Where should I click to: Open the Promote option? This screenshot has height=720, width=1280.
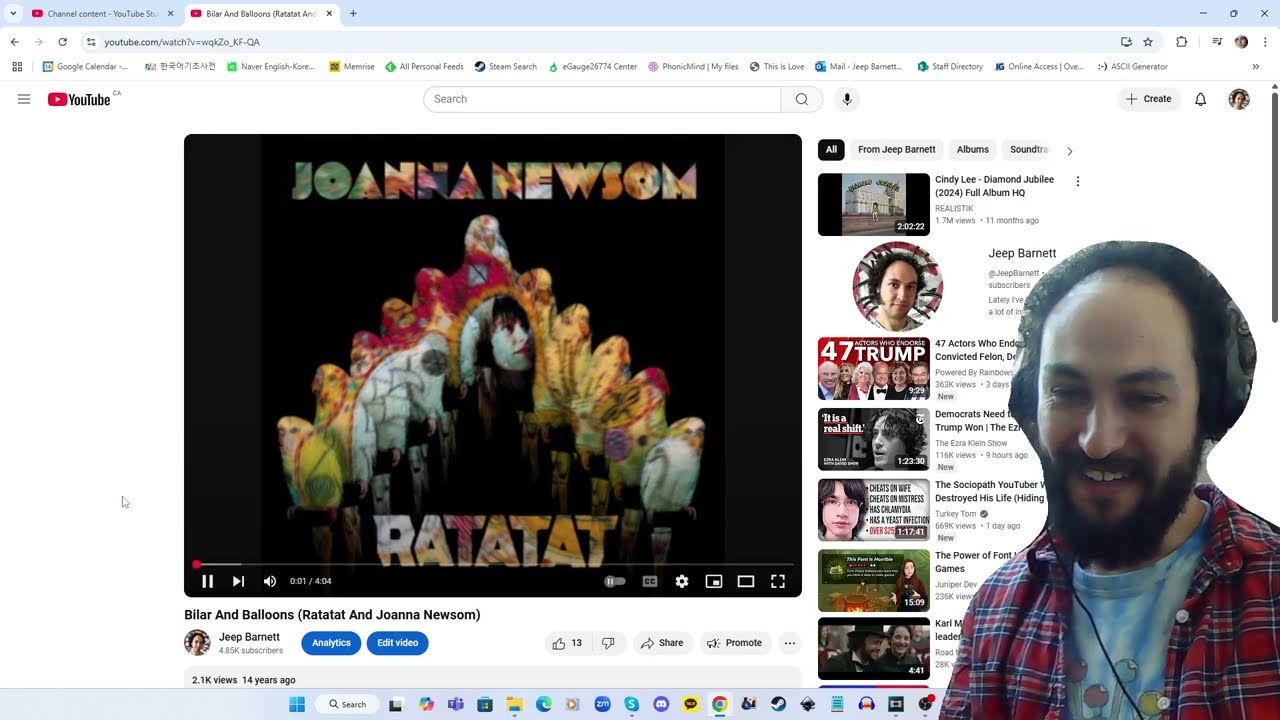(735, 643)
